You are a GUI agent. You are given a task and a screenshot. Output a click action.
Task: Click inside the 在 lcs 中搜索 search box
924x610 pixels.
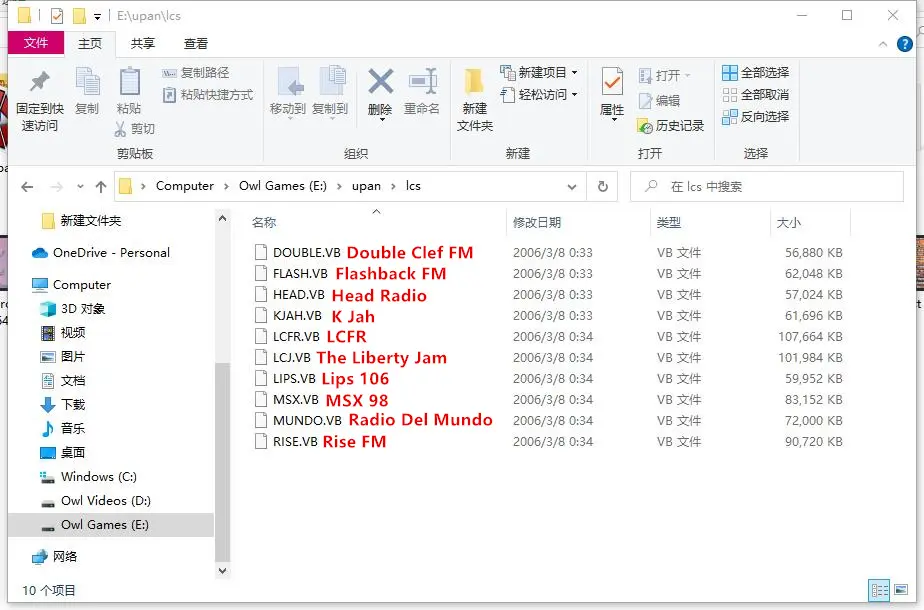[x=767, y=187]
